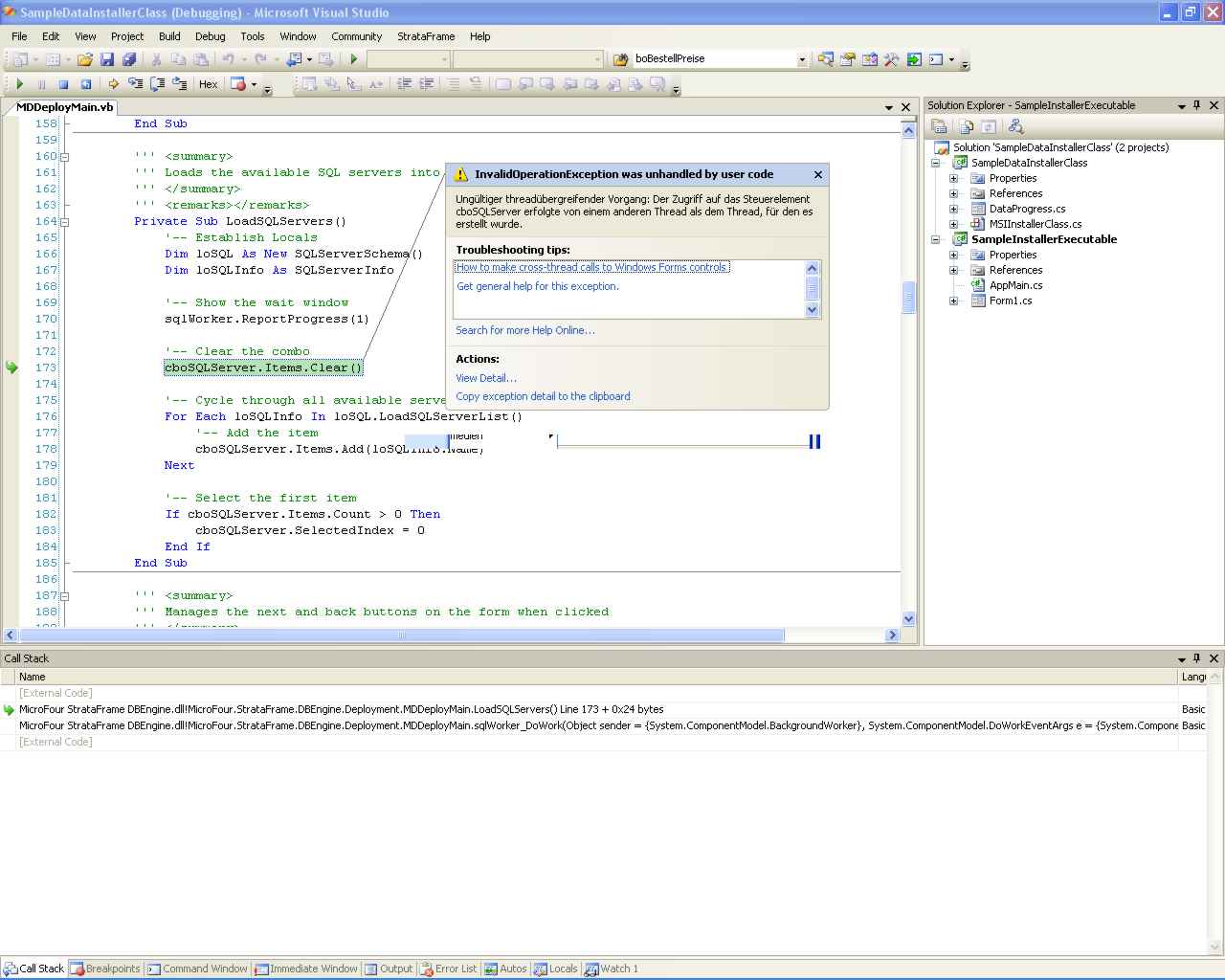
Task: Toggle Hex display in debug toolbar
Action: click(x=208, y=84)
